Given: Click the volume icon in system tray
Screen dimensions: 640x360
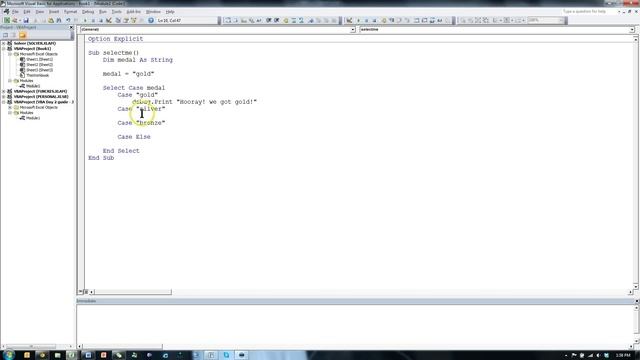Looking at the screenshot, I should coord(598,355).
